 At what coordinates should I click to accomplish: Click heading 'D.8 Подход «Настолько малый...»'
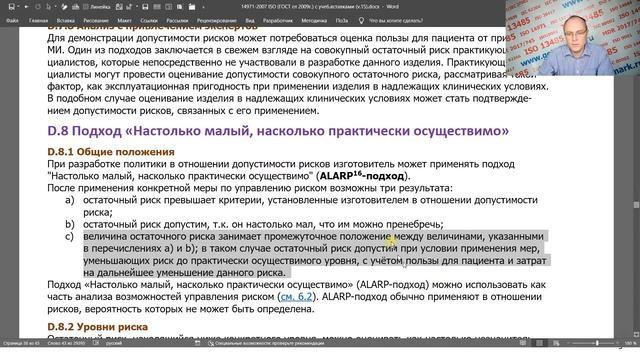click(x=278, y=131)
